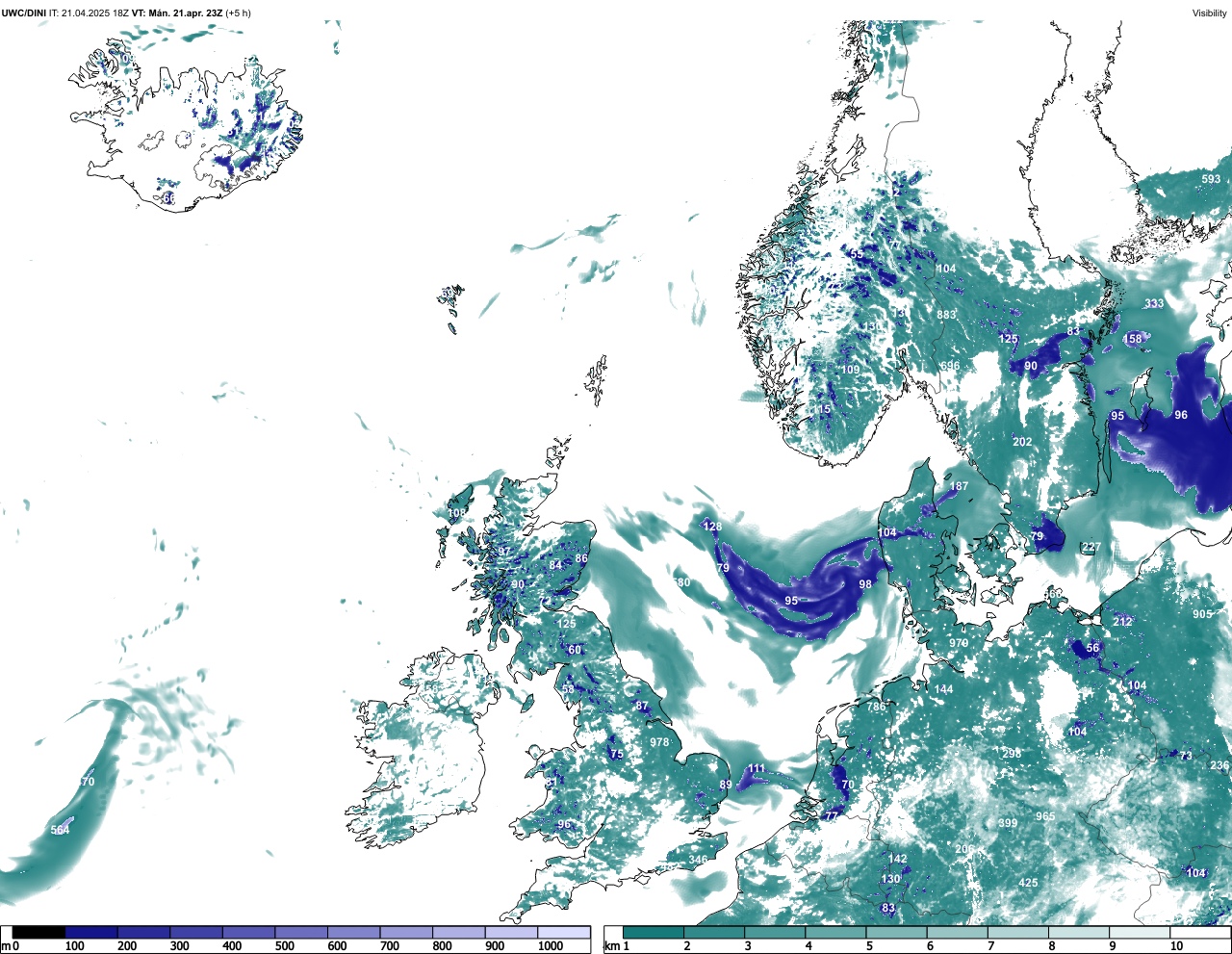Screen dimensions: 1232x954
Task: Click the white legend swatch right of 10 km
Action: tap(1201, 933)
